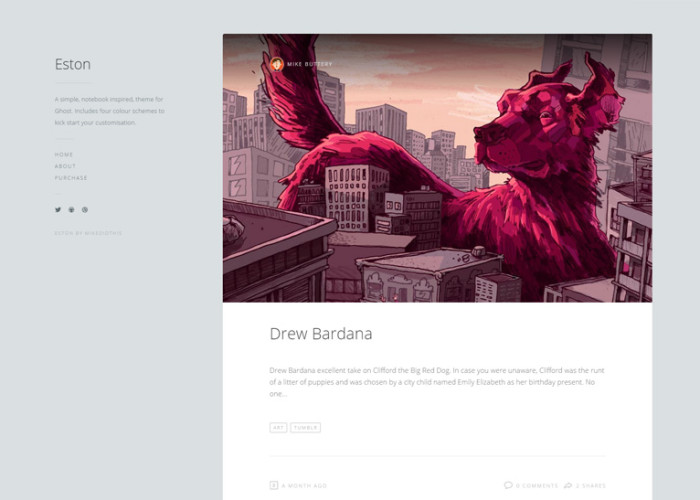Click the Mike Buttery author name
This screenshot has width=700, height=500.
309,64
